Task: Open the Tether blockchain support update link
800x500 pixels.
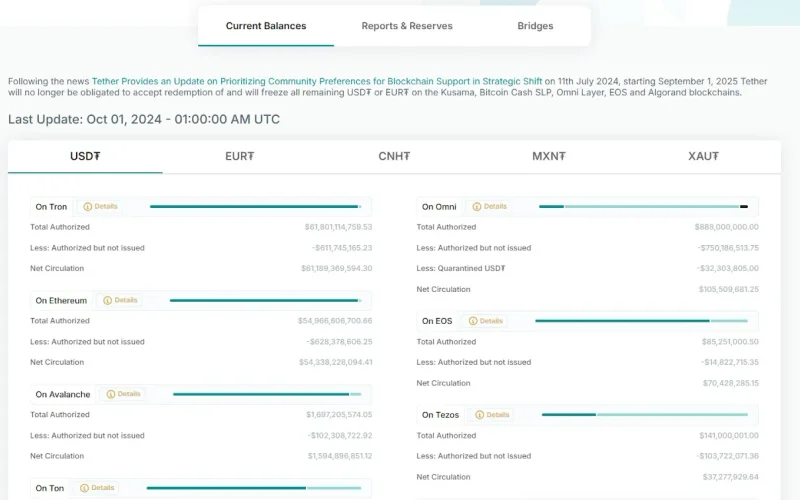Action: coord(317,81)
